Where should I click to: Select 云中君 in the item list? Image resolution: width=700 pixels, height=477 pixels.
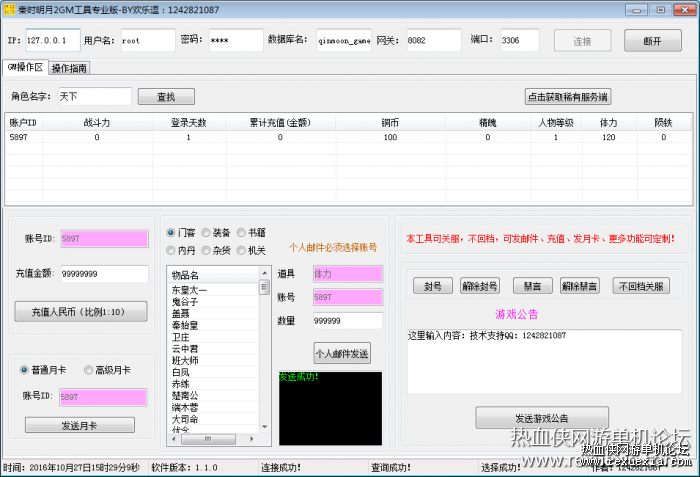click(213, 349)
